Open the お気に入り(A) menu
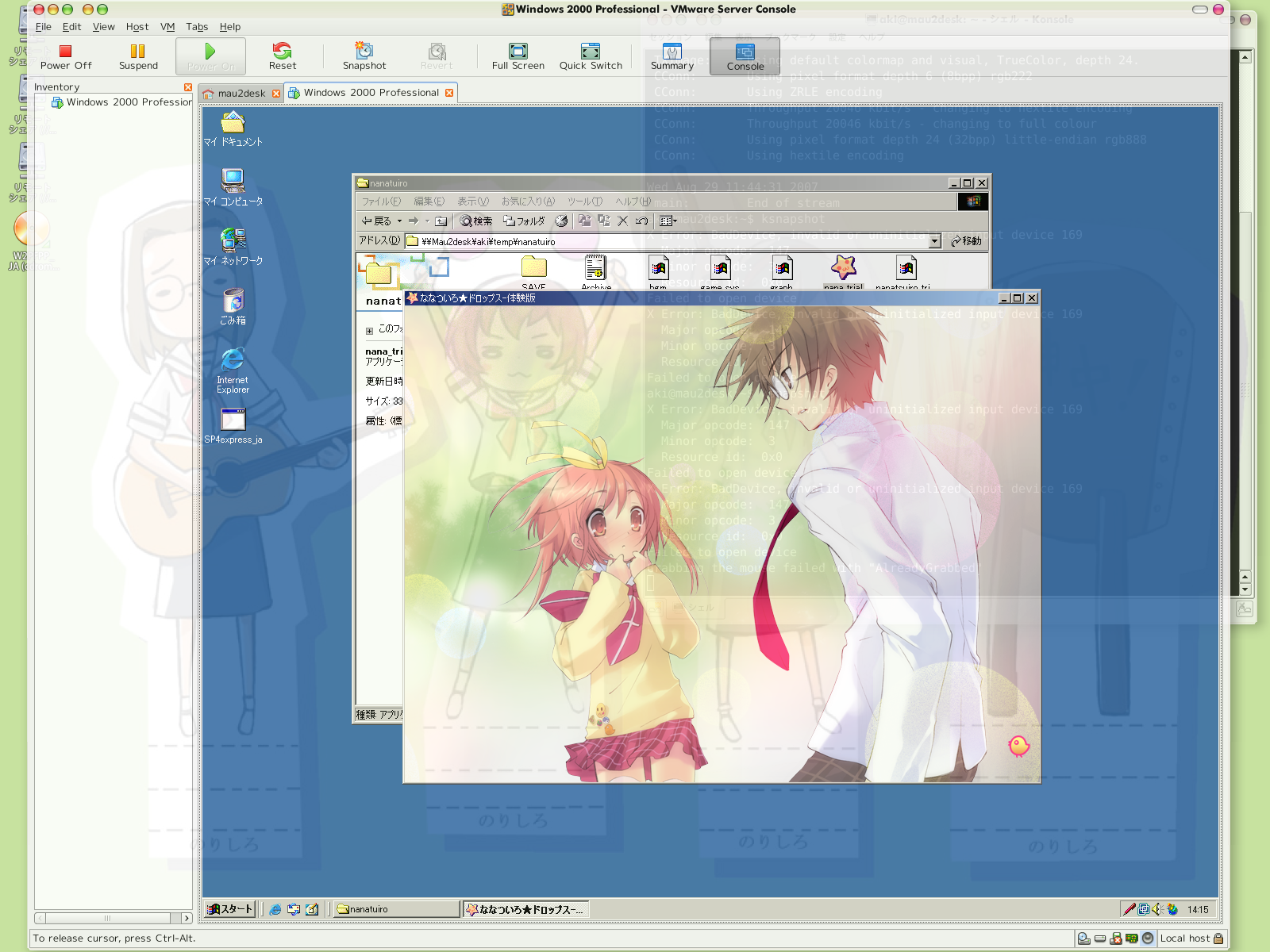1270x952 pixels. 528,202
